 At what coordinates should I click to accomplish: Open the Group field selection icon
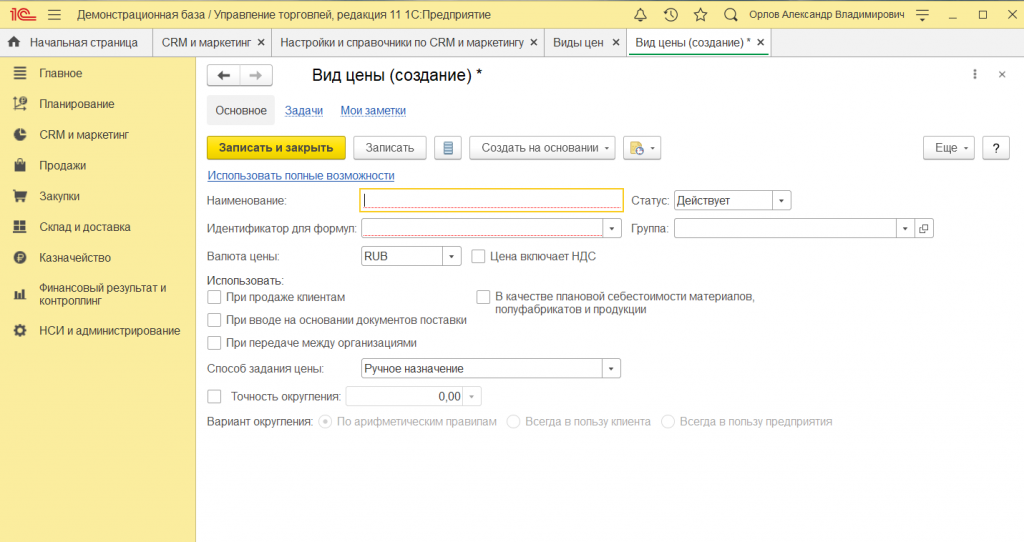(x=923, y=229)
